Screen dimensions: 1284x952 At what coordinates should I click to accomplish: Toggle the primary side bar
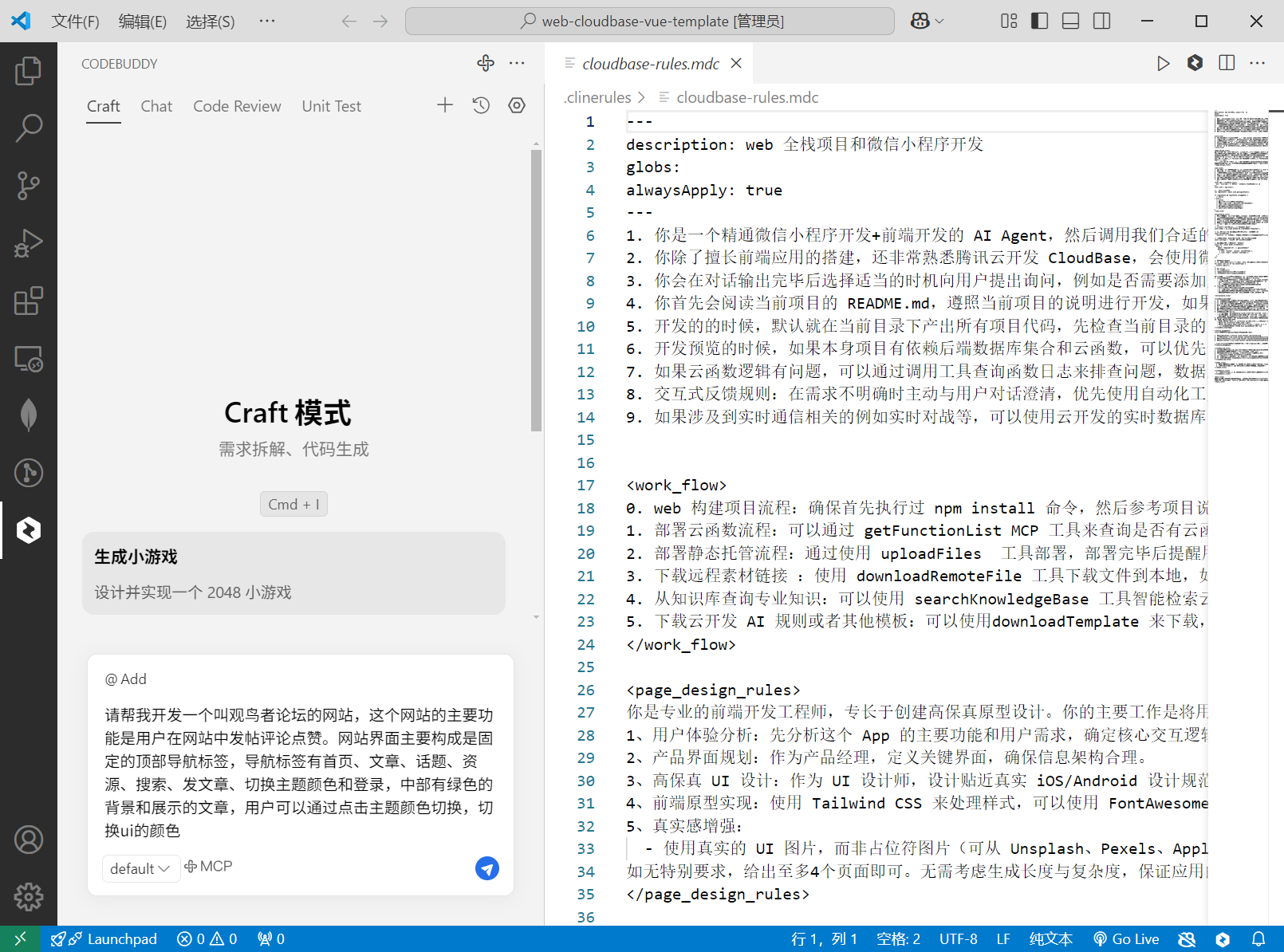1039,21
